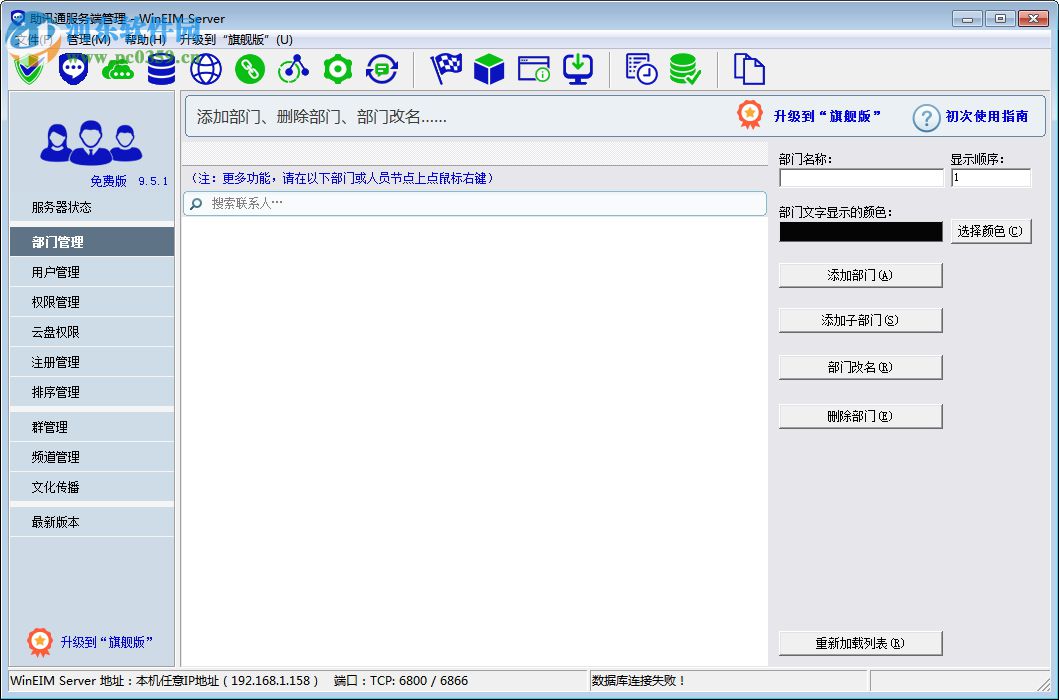Open the gear settings toolbar icon

(x=337, y=69)
